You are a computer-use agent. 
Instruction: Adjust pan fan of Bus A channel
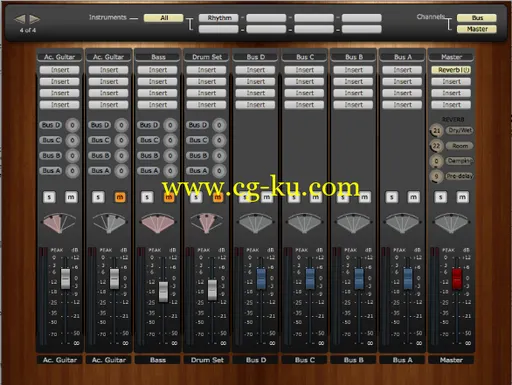(403, 222)
